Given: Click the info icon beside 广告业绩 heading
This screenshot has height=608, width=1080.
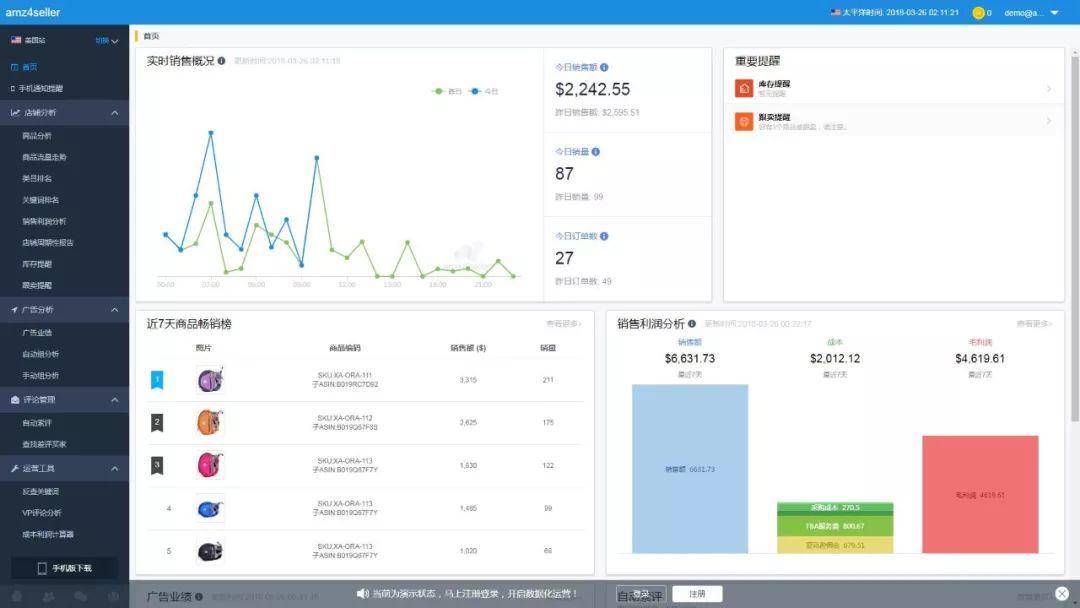Looking at the screenshot, I should tap(198, 597).
